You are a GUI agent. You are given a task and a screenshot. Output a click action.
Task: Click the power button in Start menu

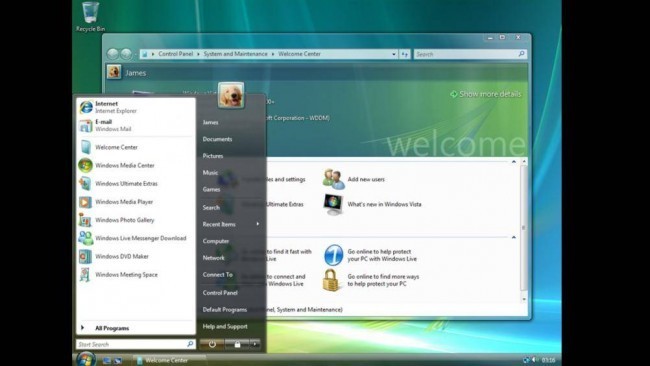point(212,344)
